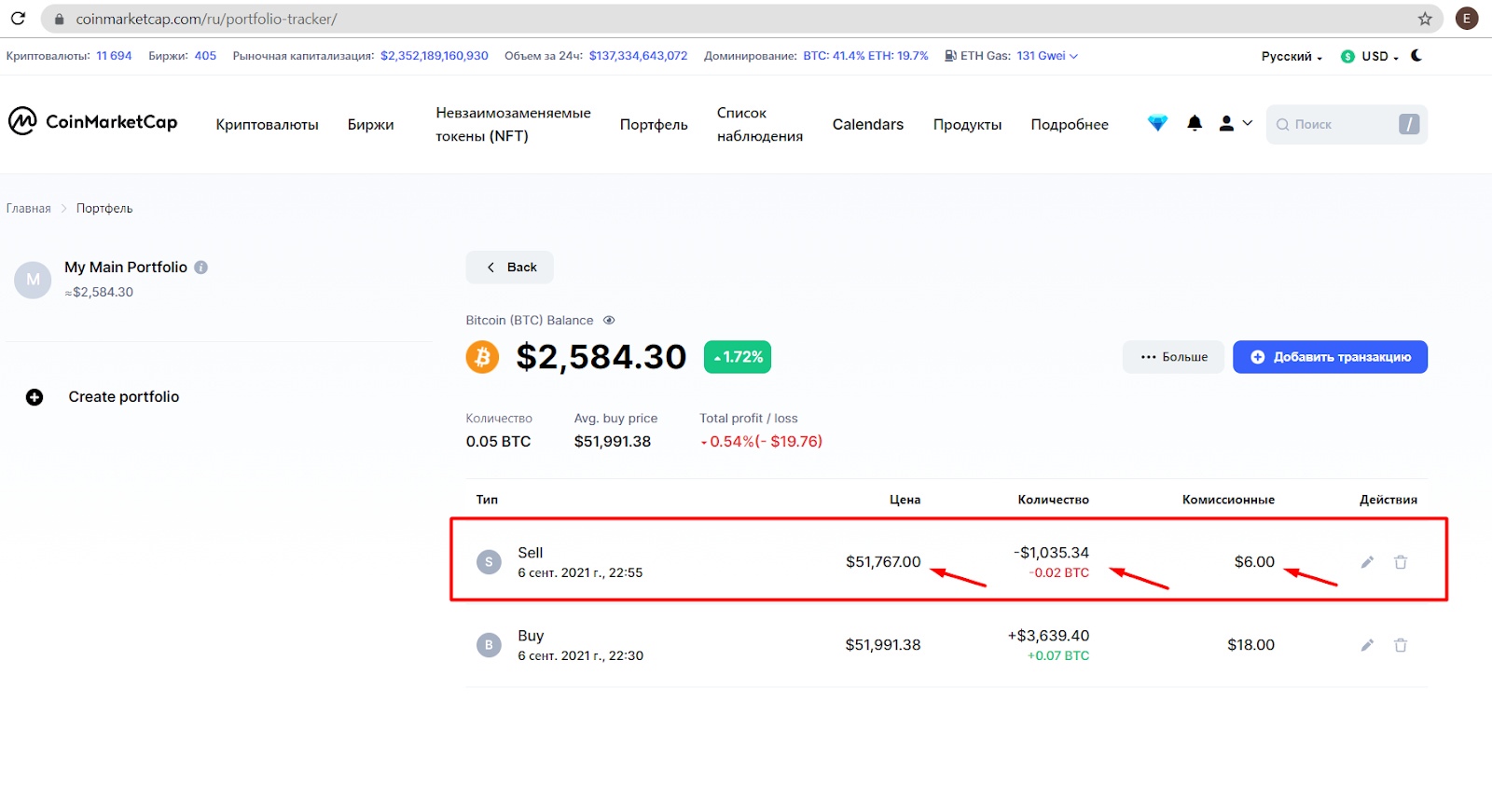The image size is (1492, 812).
Task: Delete the Buy transaction with trash icon
Action: click(1401, 645)
